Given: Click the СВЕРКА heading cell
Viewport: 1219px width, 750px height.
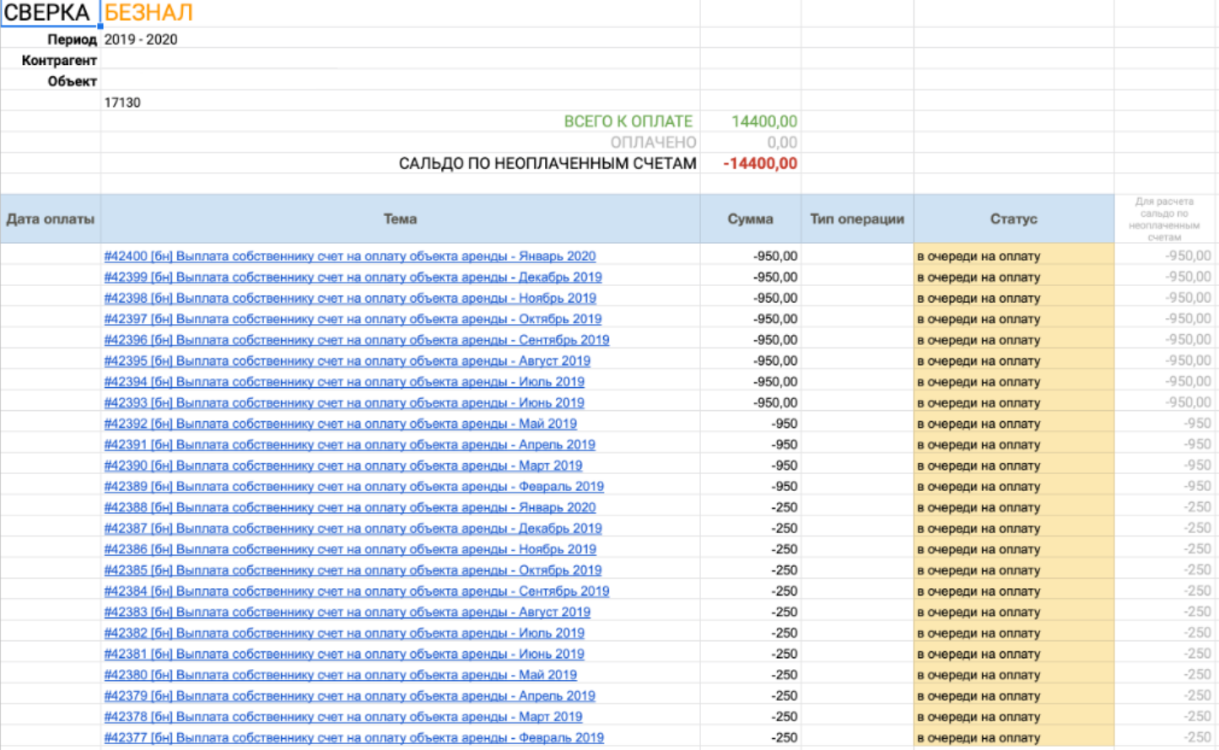Looking at the screenshot, I should tap(48, 14).
